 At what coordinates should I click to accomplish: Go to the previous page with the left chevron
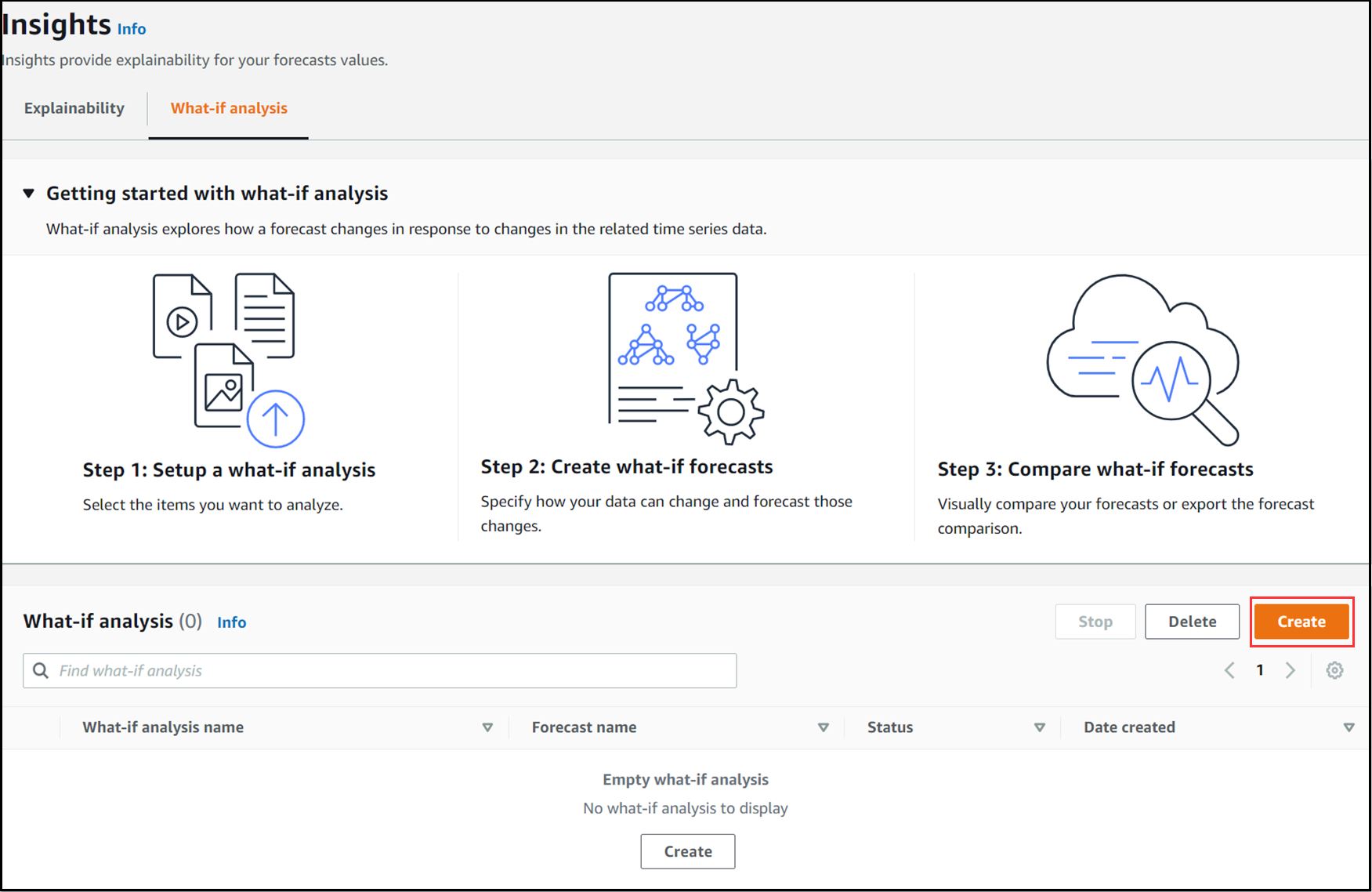point(1229,670)
